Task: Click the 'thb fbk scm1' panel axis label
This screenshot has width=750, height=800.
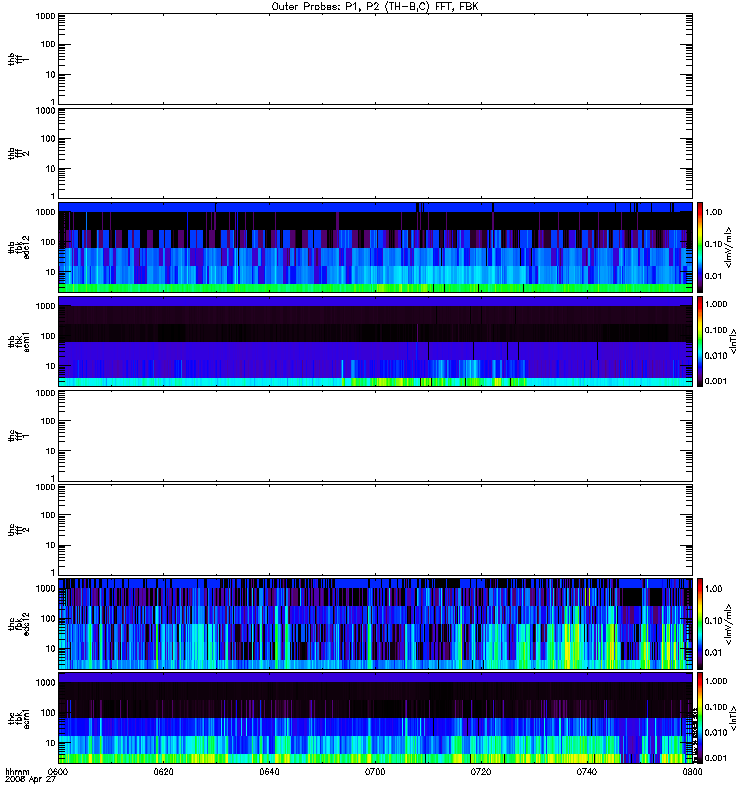Action: tap(18, 342)
